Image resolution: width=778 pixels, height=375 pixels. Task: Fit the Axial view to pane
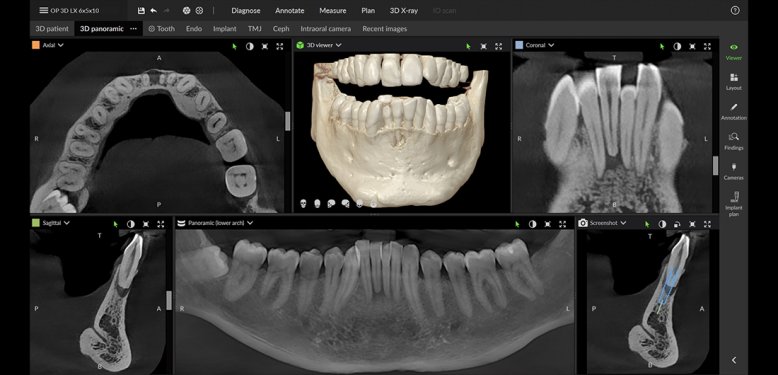tap(265, 46)
